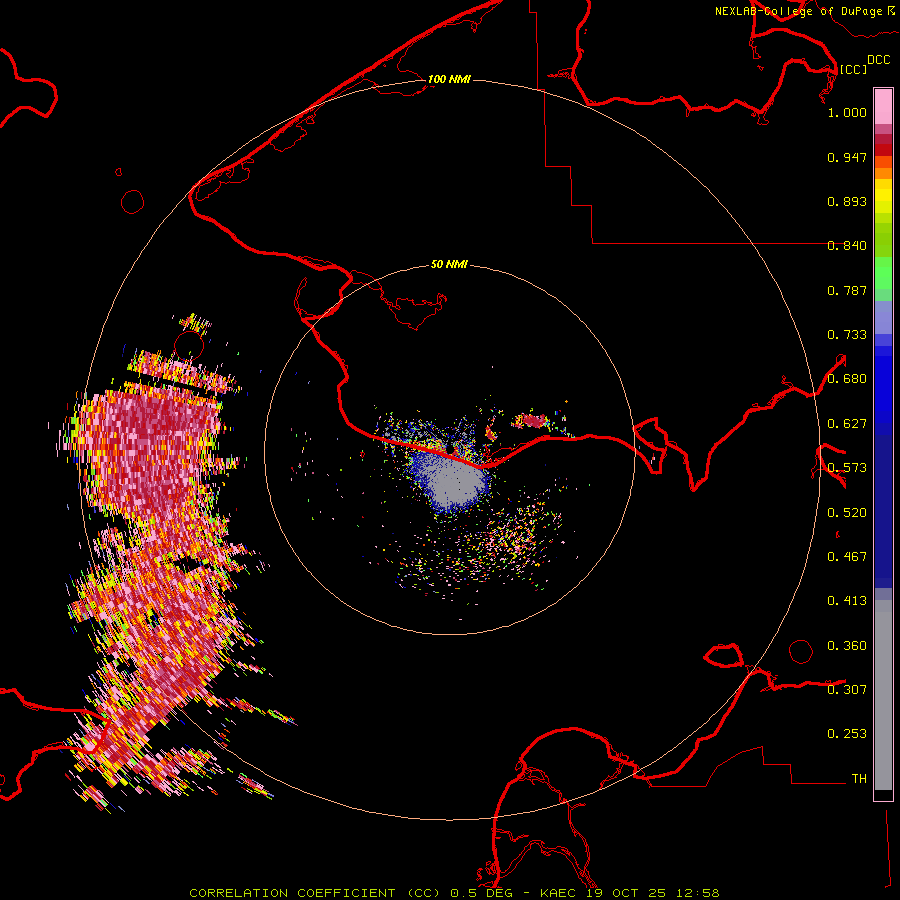This screenshot has width=900, height=900.
Task: Click the DCC label above the color bar
Action: tap(879, 60)
